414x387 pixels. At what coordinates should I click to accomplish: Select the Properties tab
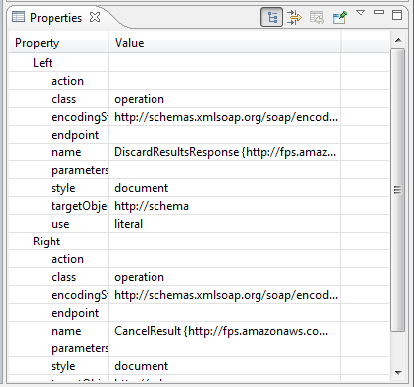[x=56, y=17]
